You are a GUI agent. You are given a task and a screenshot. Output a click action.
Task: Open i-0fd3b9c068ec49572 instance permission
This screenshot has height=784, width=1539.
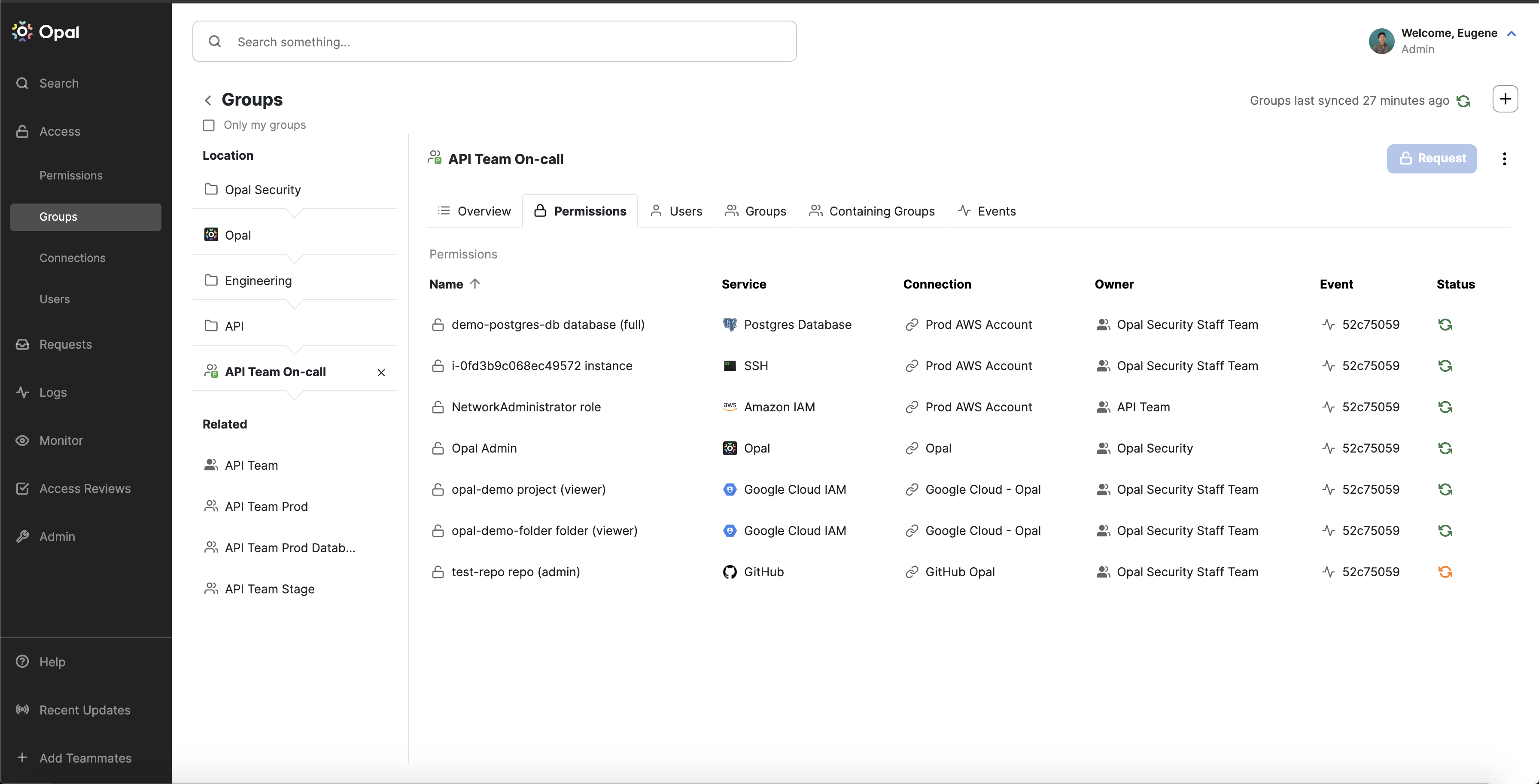coord(541,366)
